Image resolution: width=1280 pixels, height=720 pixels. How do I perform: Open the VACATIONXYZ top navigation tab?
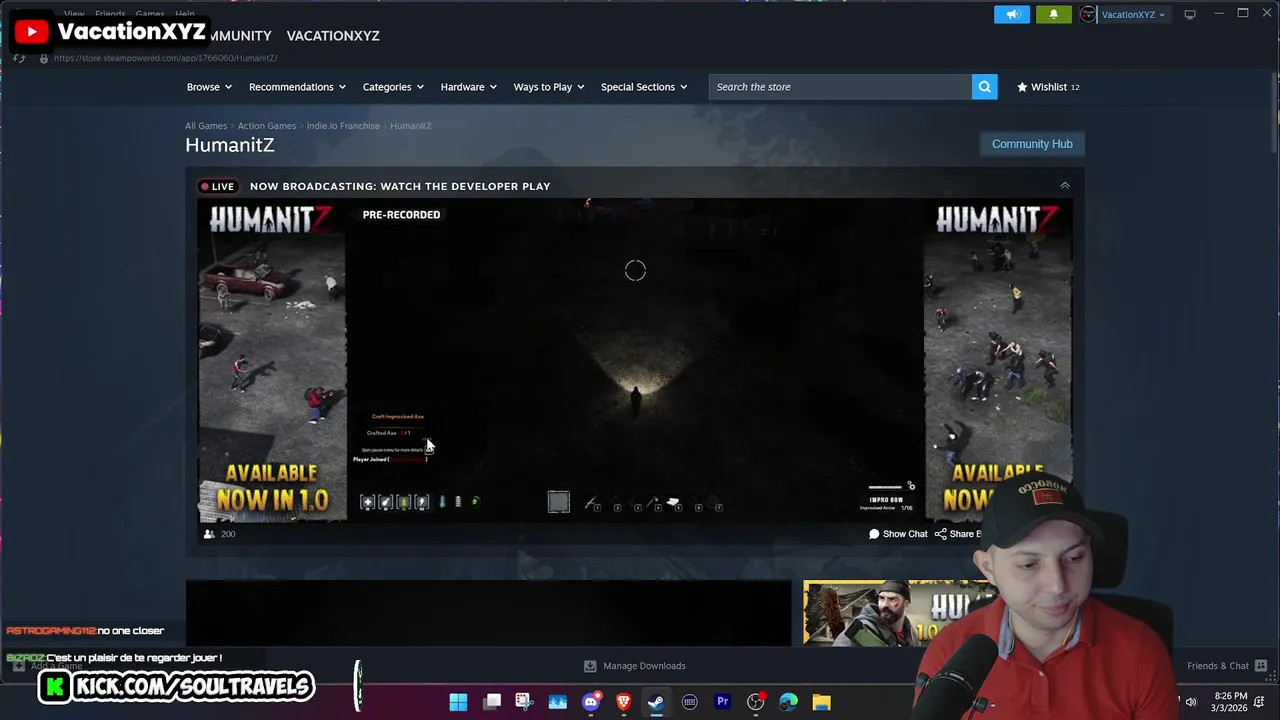coord(333,36)
